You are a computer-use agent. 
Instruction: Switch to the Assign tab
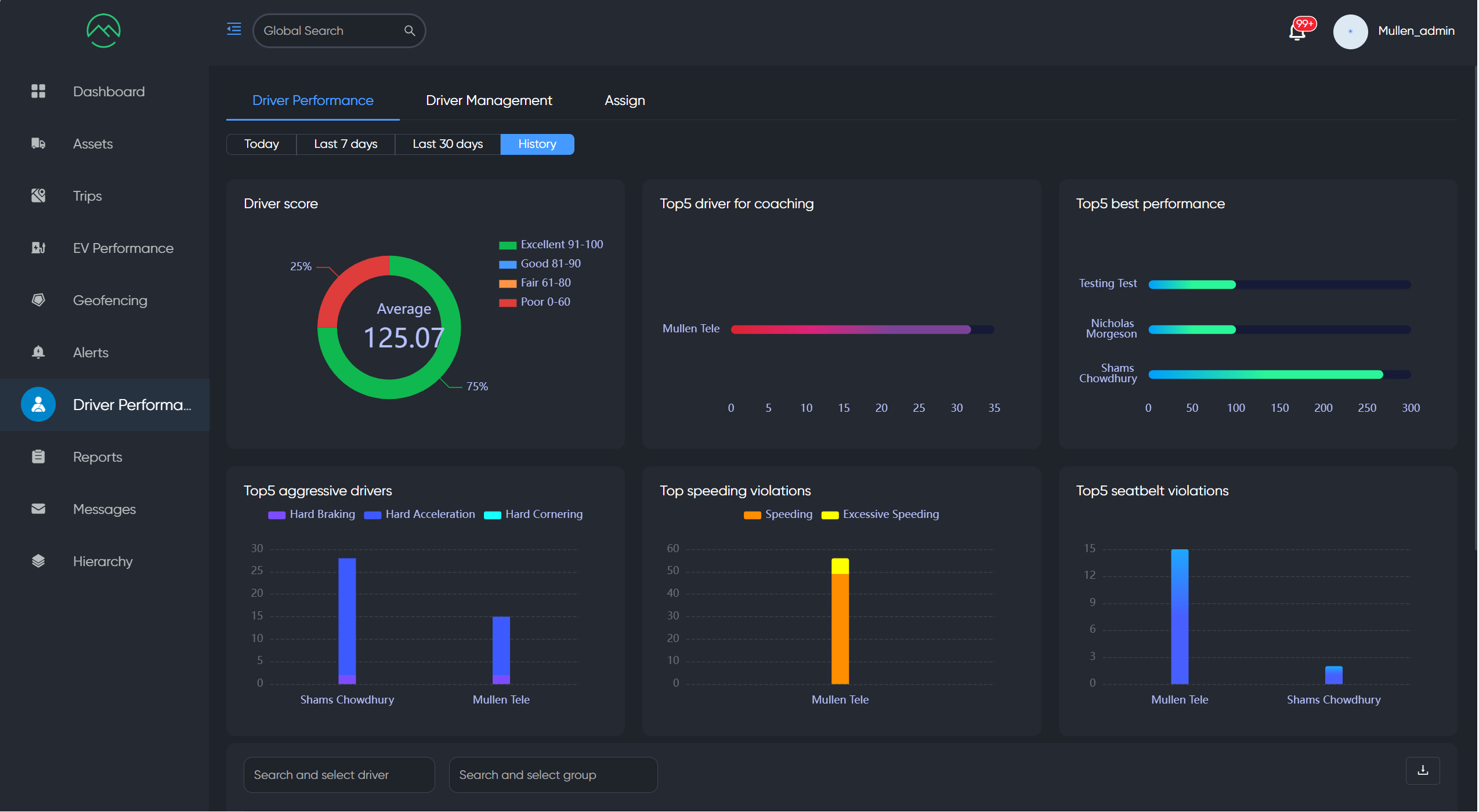click(x=624, y=100)
